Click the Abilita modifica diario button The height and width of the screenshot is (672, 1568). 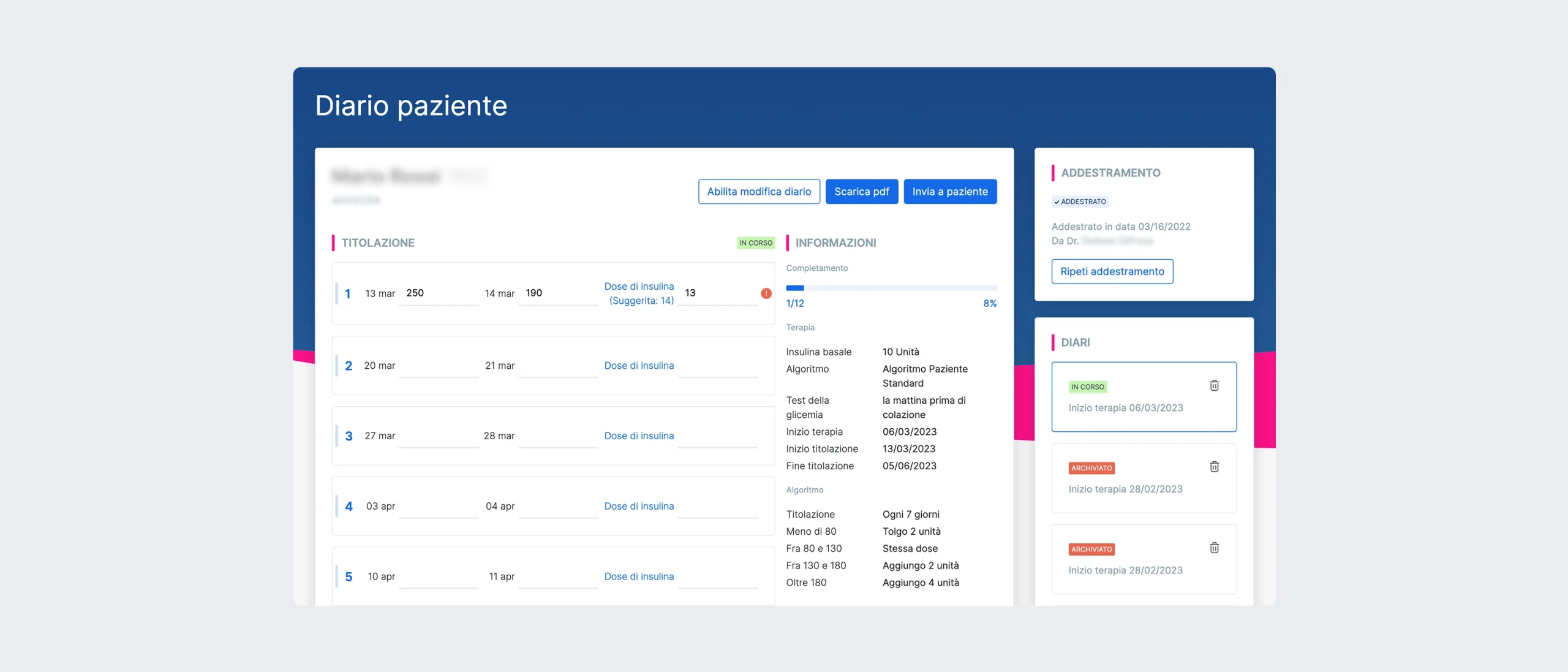(x=759, y=192)
